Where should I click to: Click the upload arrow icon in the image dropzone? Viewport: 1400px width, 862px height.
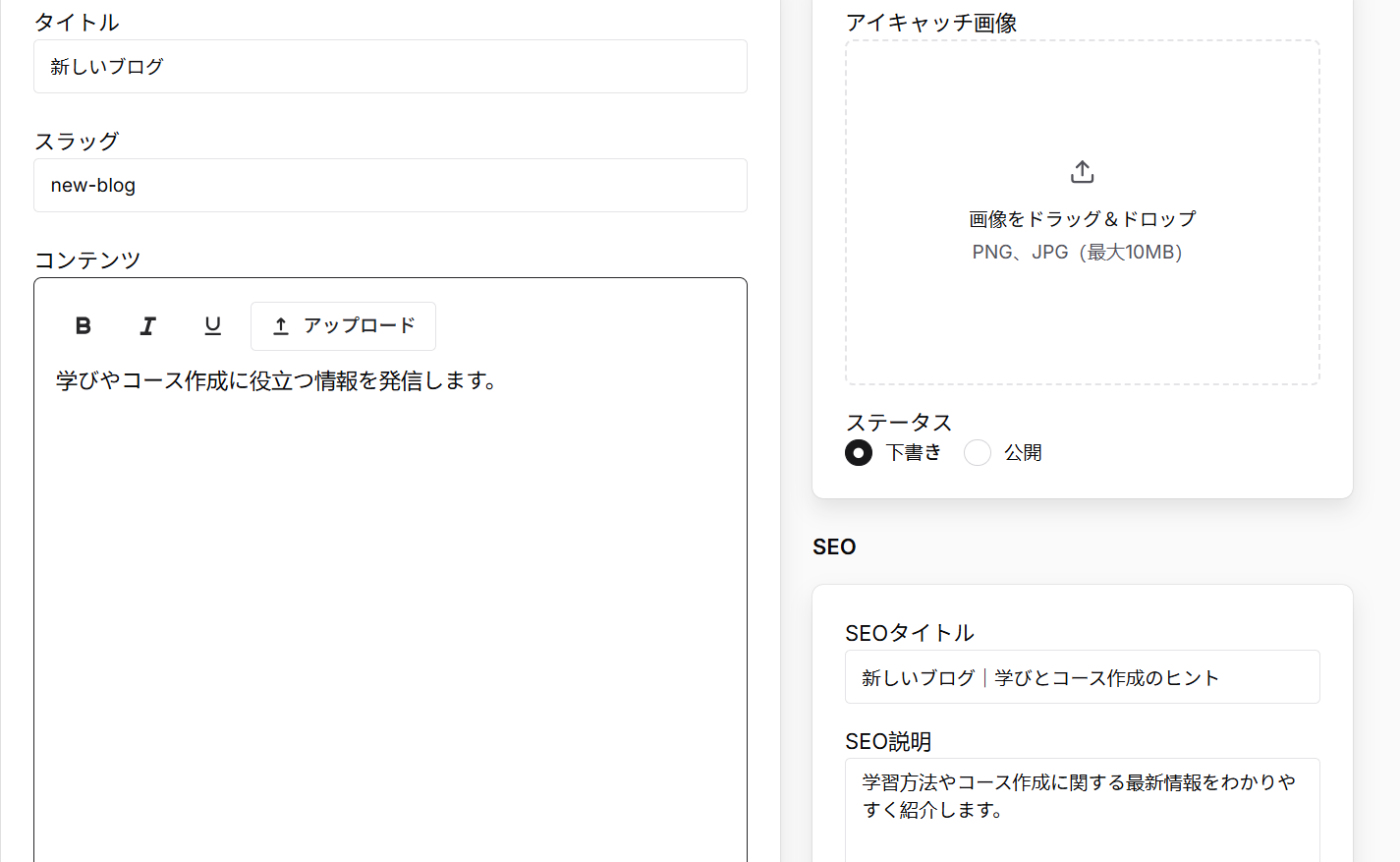(x=1082, y=170)
